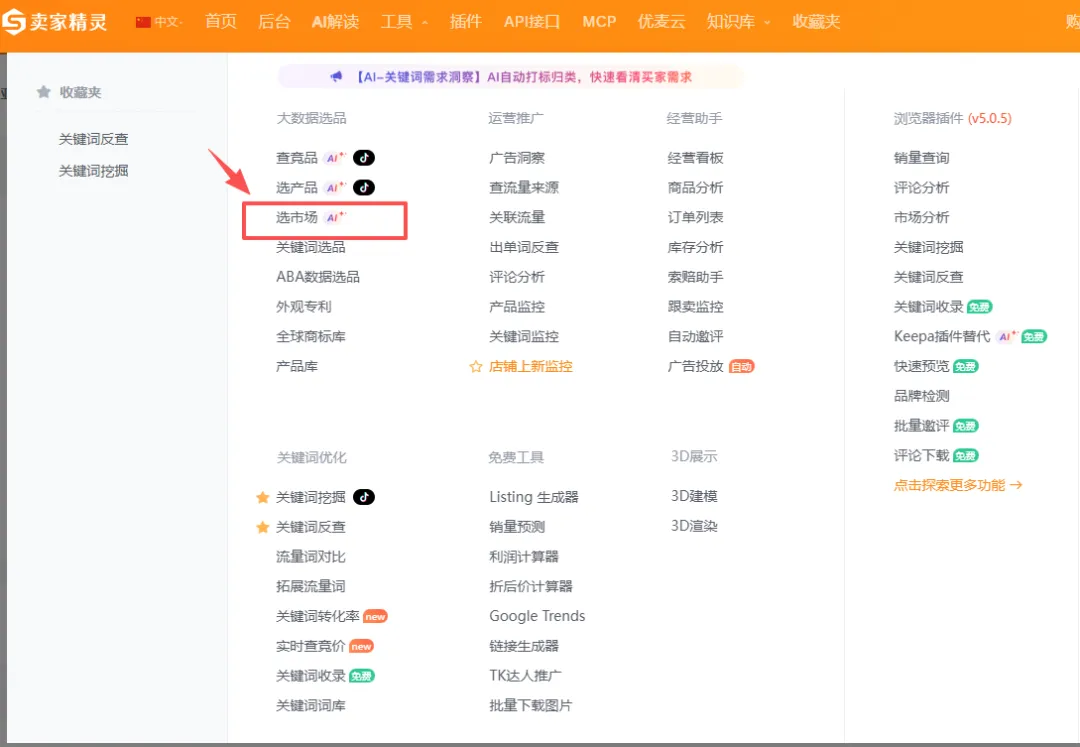Click the AI badge beside 选市场
Screen dimensions: 1080x747
pyautogui.click(x=335, y=218)
